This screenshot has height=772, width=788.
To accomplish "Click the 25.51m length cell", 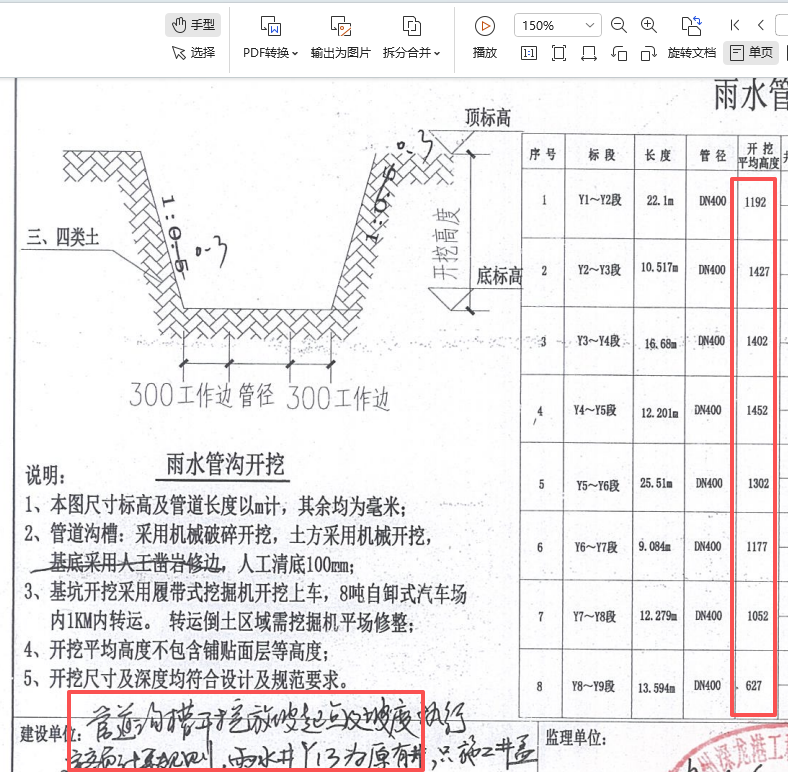I will coord(656,483).
